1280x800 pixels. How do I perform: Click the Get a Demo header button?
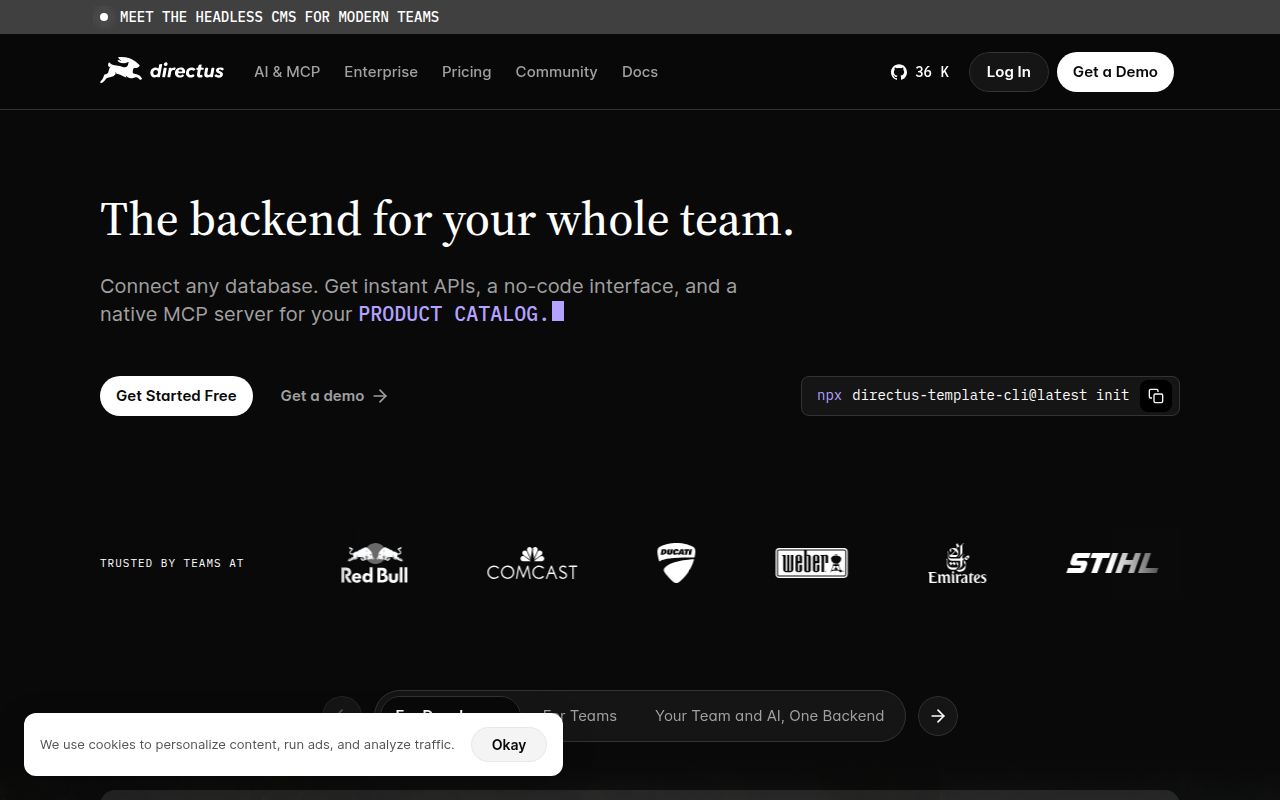pyautogui.click(x=1115, y=72)
